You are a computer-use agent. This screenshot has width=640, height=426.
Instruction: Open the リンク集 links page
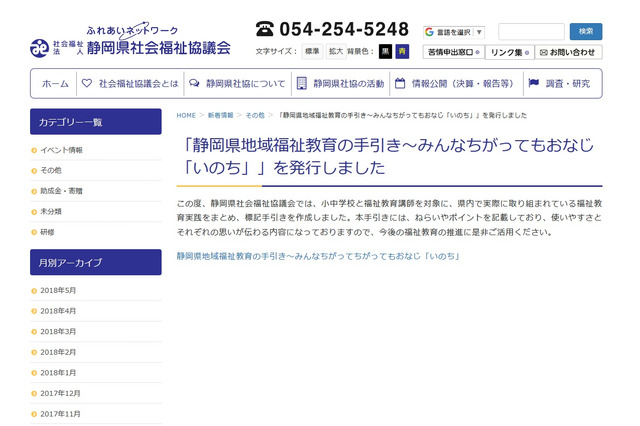click(509, 52)
